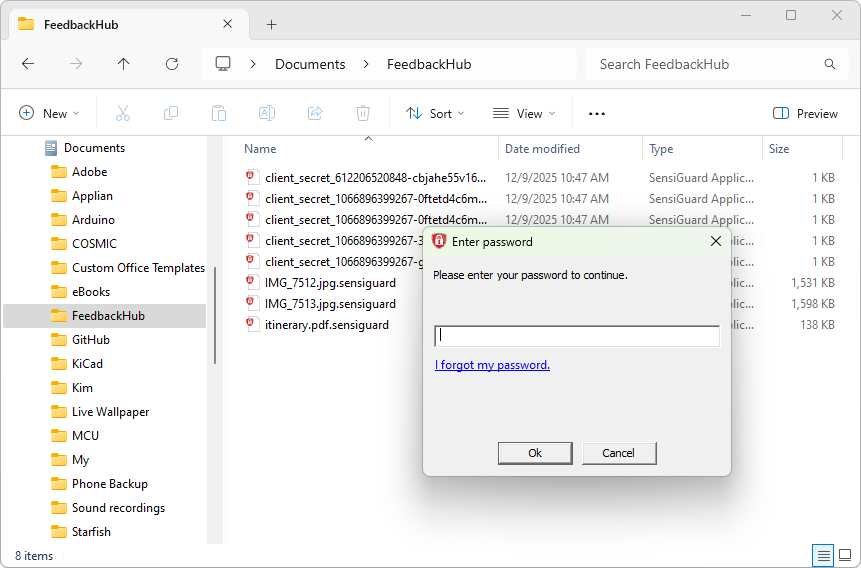Click the Cut scissors icon in toolbar

123,114
